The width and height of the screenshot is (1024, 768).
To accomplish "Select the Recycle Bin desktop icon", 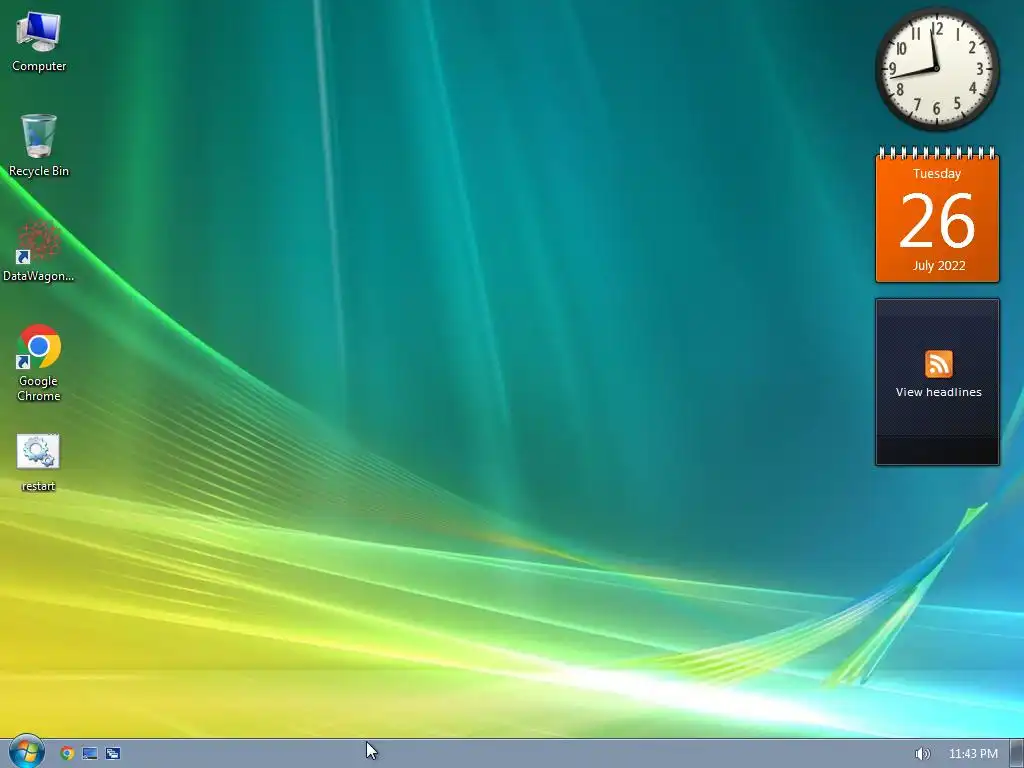I will 39,146.
